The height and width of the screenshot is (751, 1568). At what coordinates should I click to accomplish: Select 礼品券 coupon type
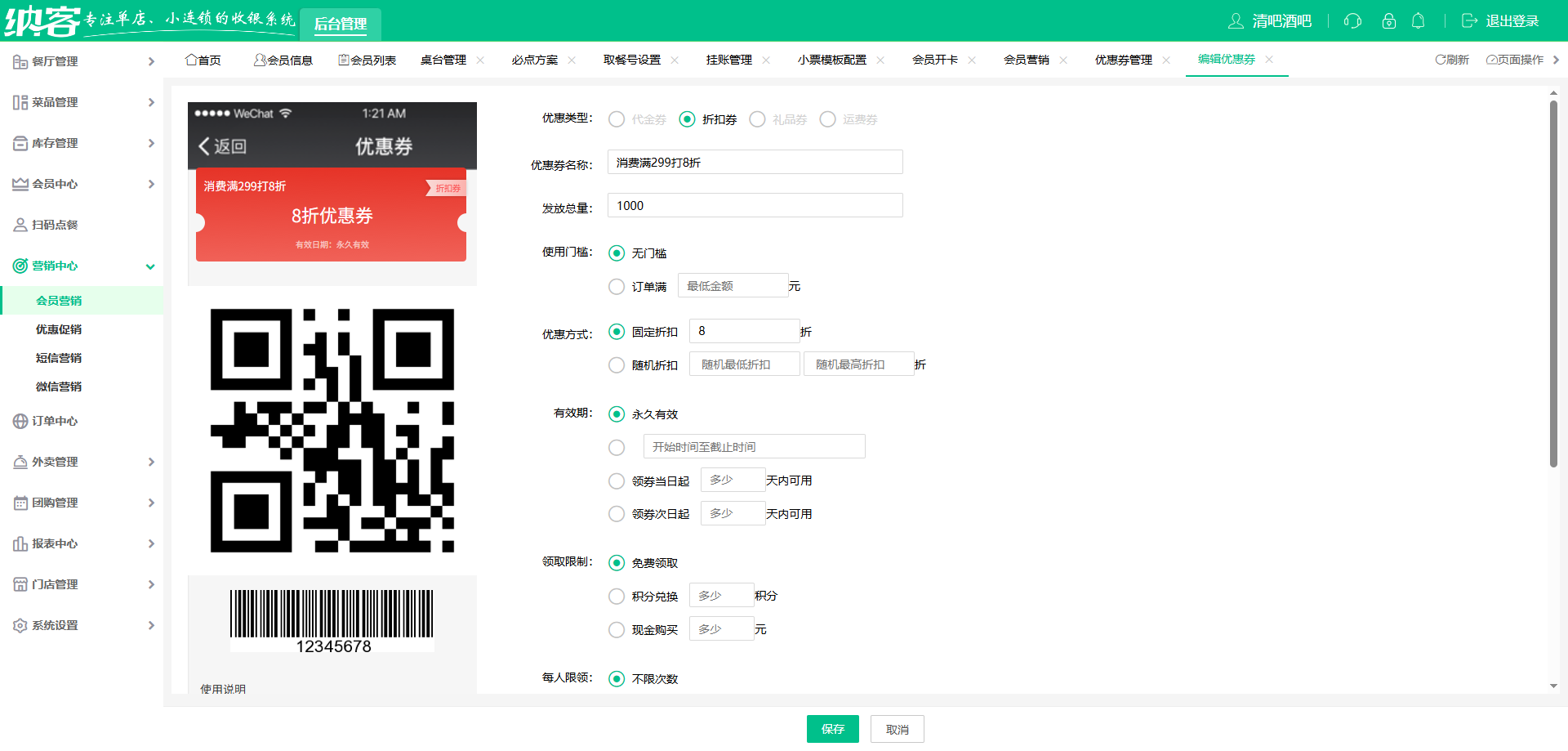click(757, 119)
